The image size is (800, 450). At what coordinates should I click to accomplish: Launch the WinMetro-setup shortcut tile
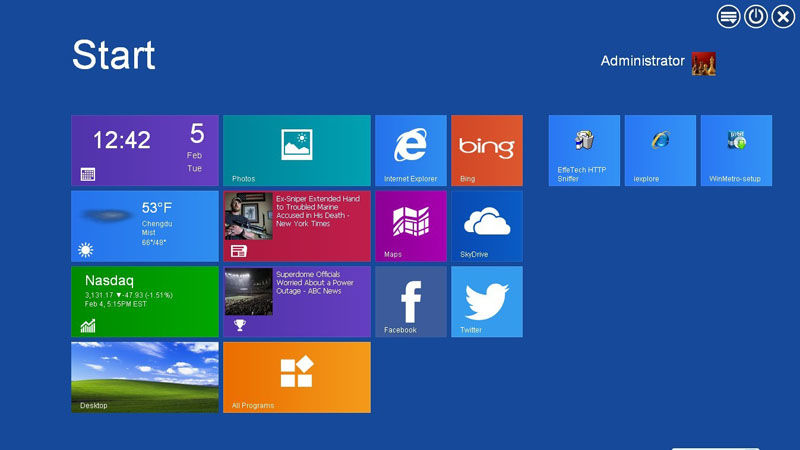(736, 151)
